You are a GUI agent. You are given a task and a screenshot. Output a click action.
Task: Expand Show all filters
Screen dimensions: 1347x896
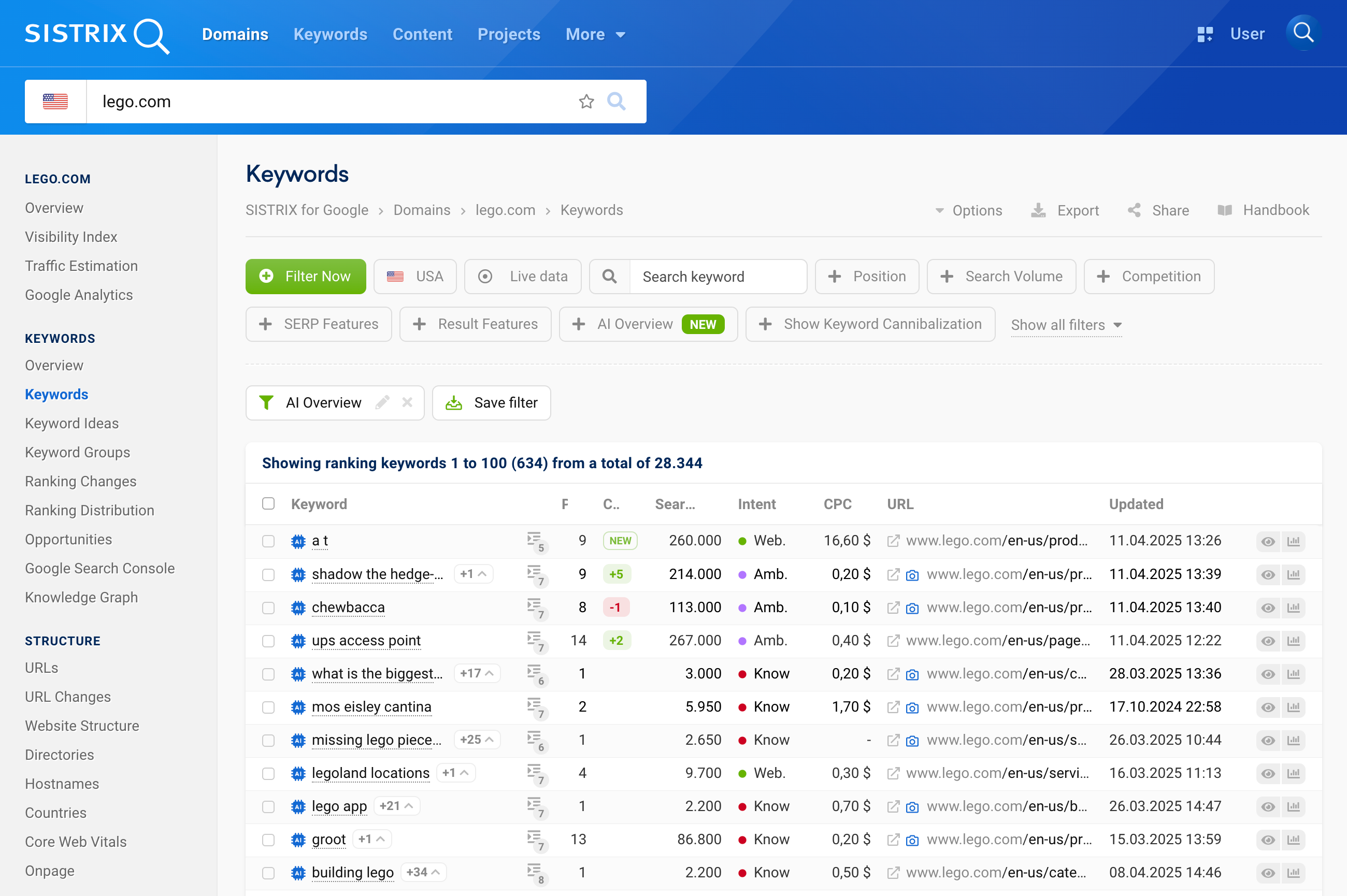pos(1065,325)
